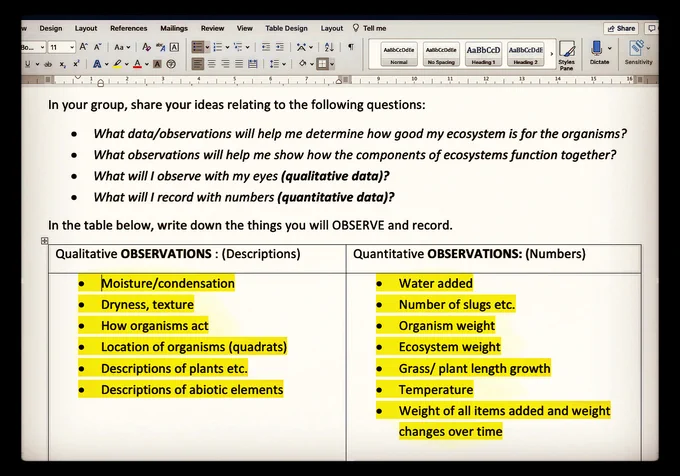Apply yellow text highlight color

117,64
